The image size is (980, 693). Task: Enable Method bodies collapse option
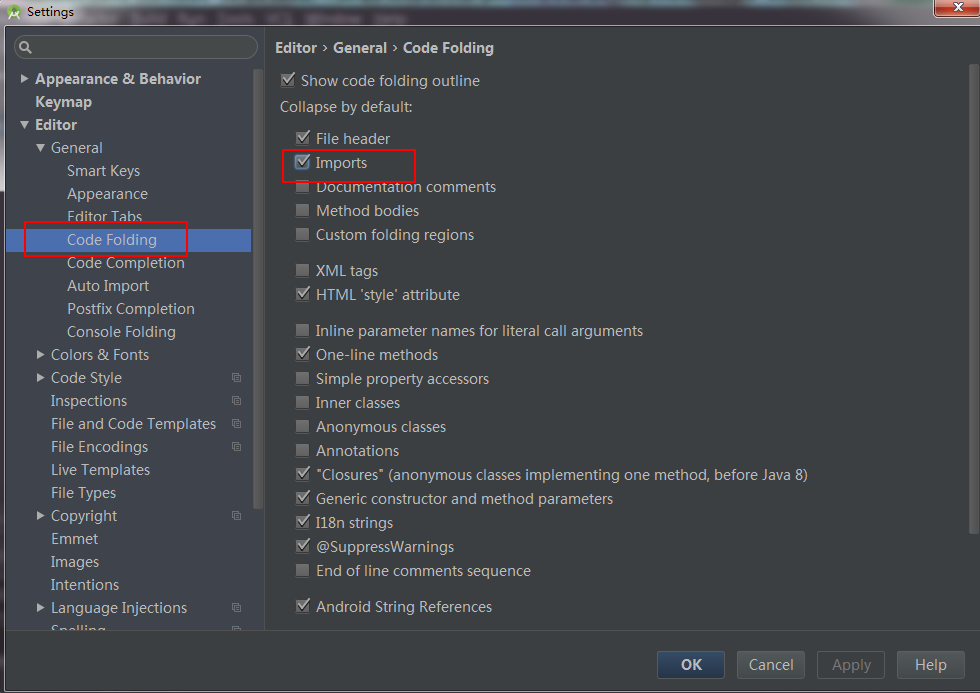point(302,211)
